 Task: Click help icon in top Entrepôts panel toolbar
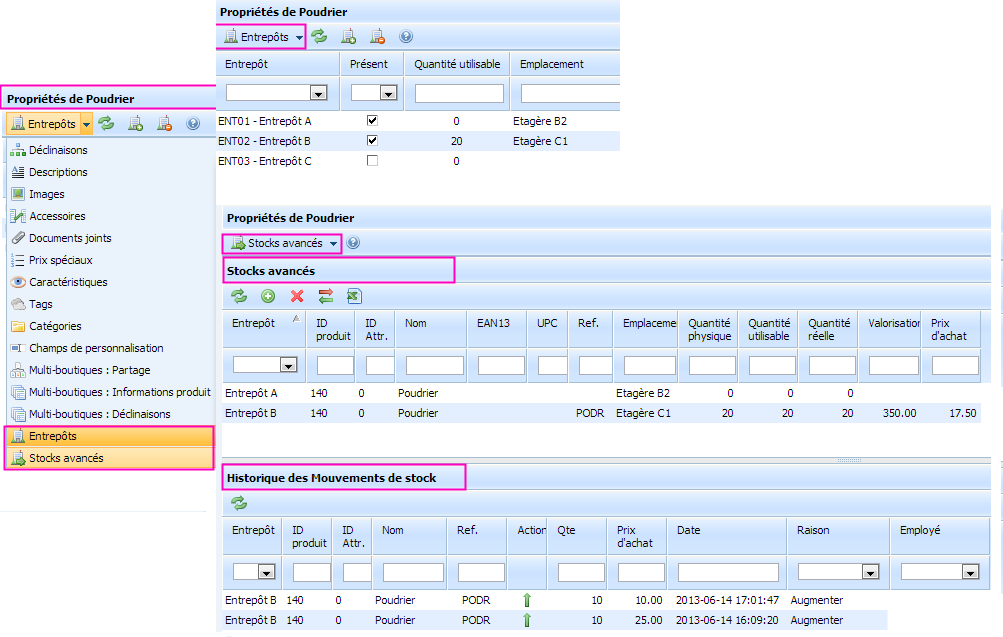tap(406, 36)
